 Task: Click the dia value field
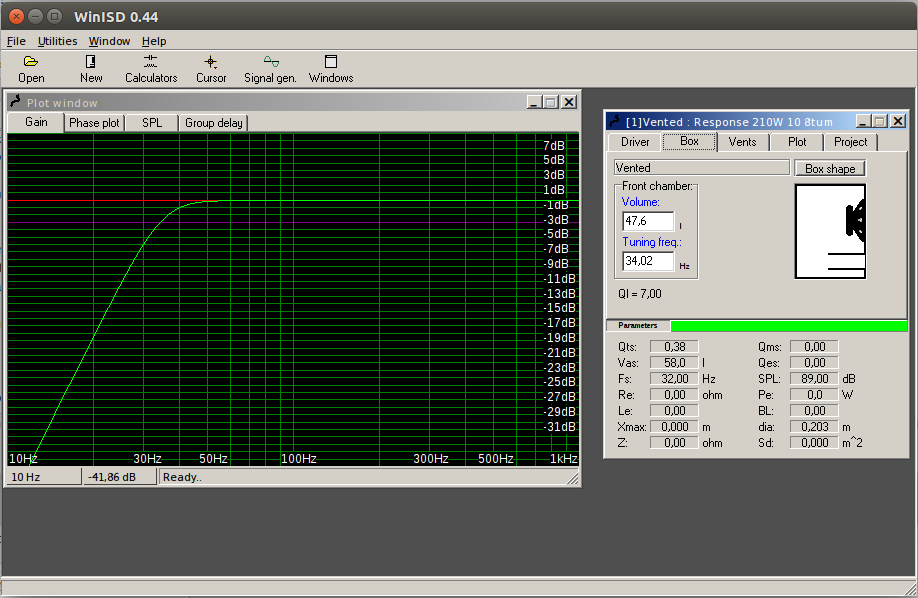pyautogui.click(x=814, y=427)
